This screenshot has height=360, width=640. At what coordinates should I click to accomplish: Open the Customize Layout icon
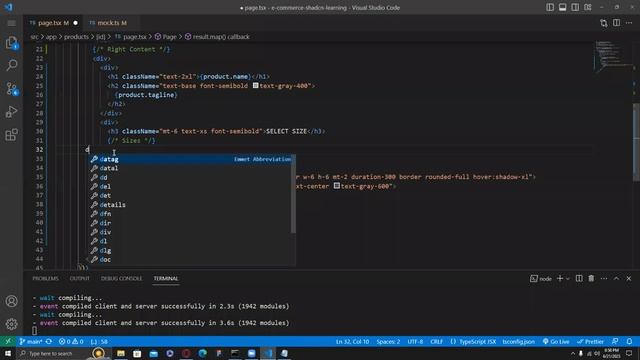point(588,7)
